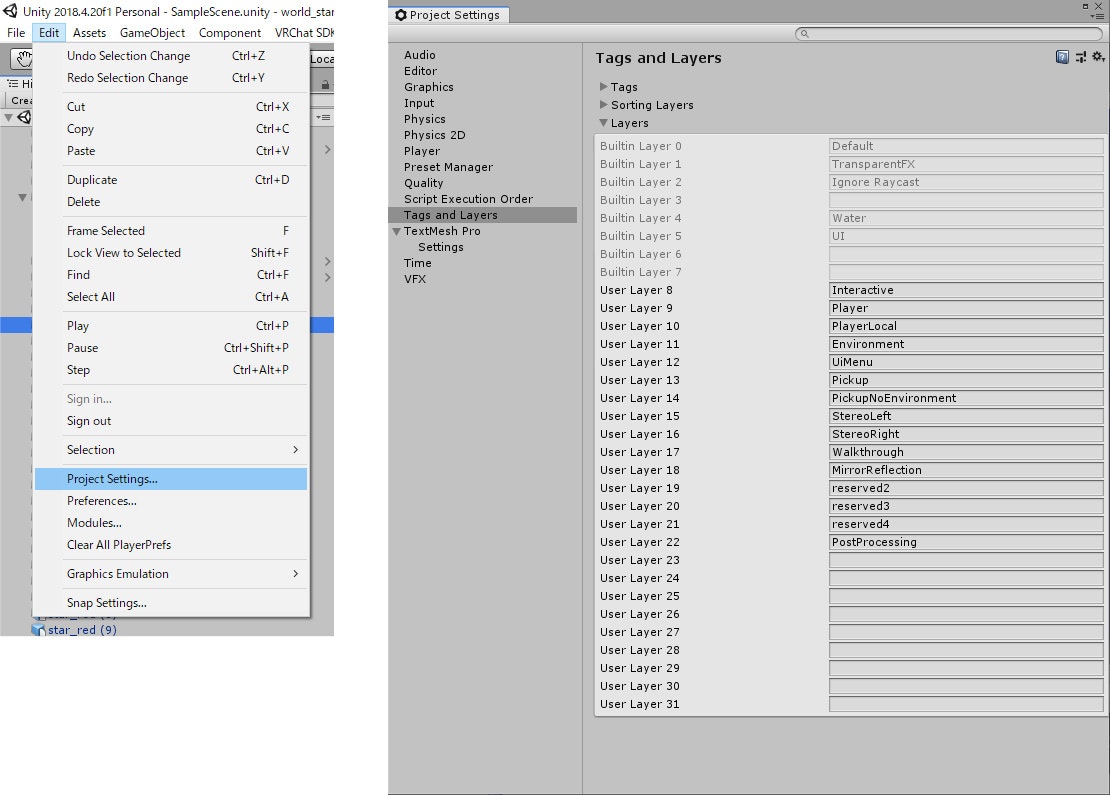Choose Frame Selected menu item

click(171, 230)
